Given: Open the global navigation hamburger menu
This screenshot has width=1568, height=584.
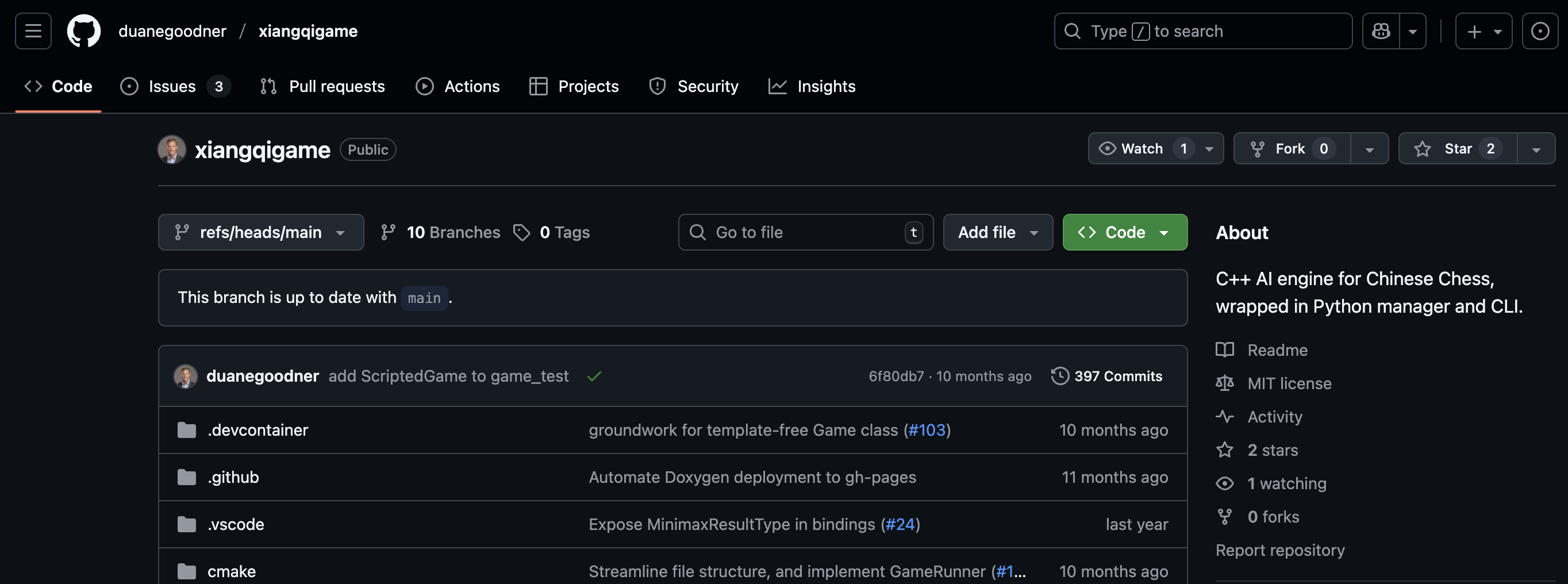Looking at the screenshot, I should (32, 30).
